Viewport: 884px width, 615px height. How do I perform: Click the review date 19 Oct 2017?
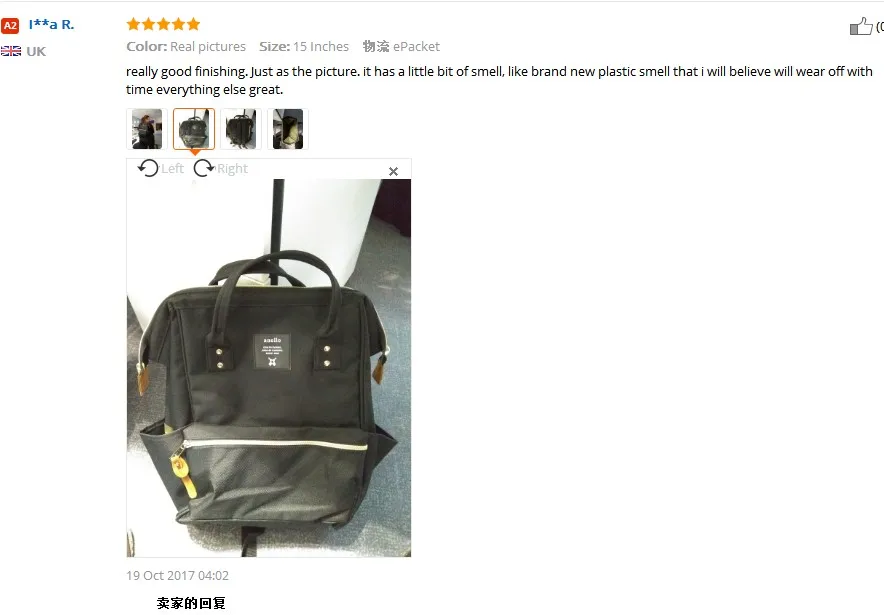pos(178,576)
